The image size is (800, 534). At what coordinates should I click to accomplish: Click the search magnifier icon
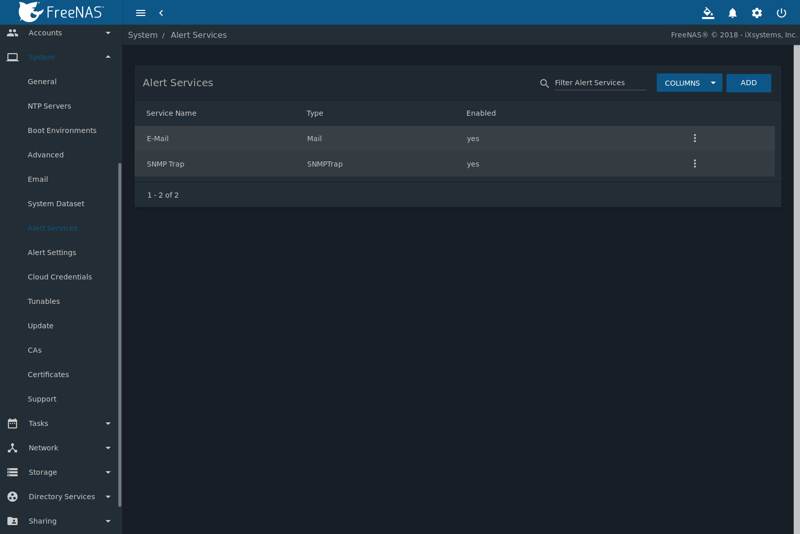(544, 83)
